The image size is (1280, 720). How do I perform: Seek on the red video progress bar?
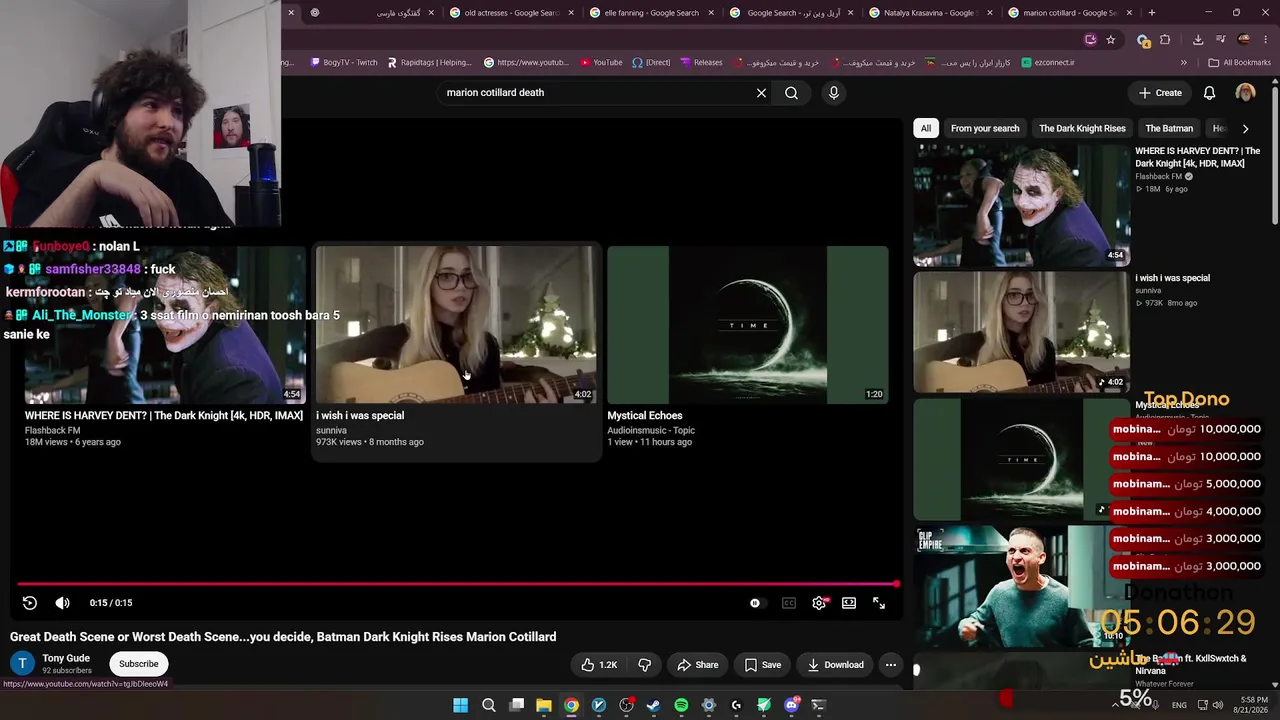[x=457, y=584]
